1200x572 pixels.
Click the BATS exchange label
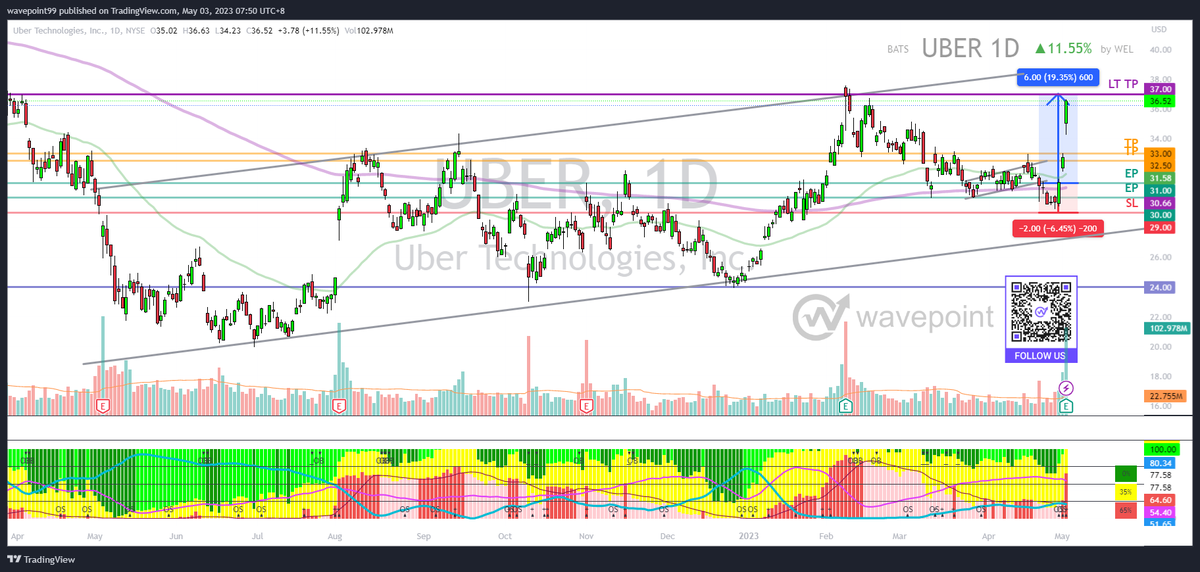[x=899, y=49]
